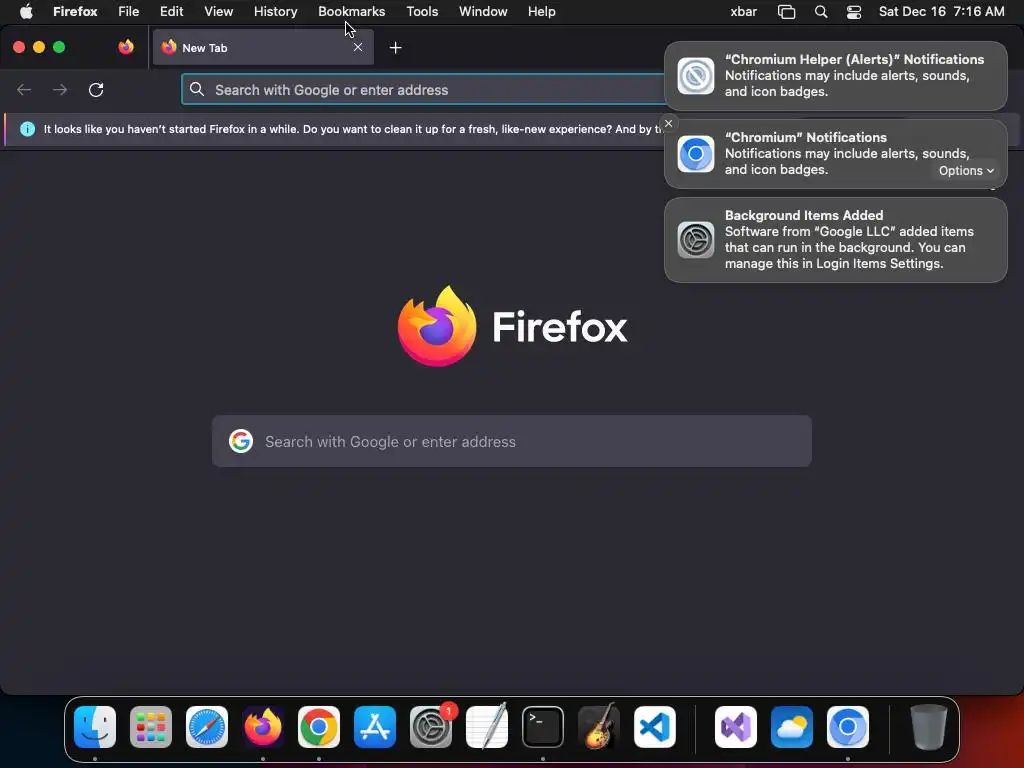Open System Settings from the Dock
The image size is (1024, 768).
tap(431, 727)
